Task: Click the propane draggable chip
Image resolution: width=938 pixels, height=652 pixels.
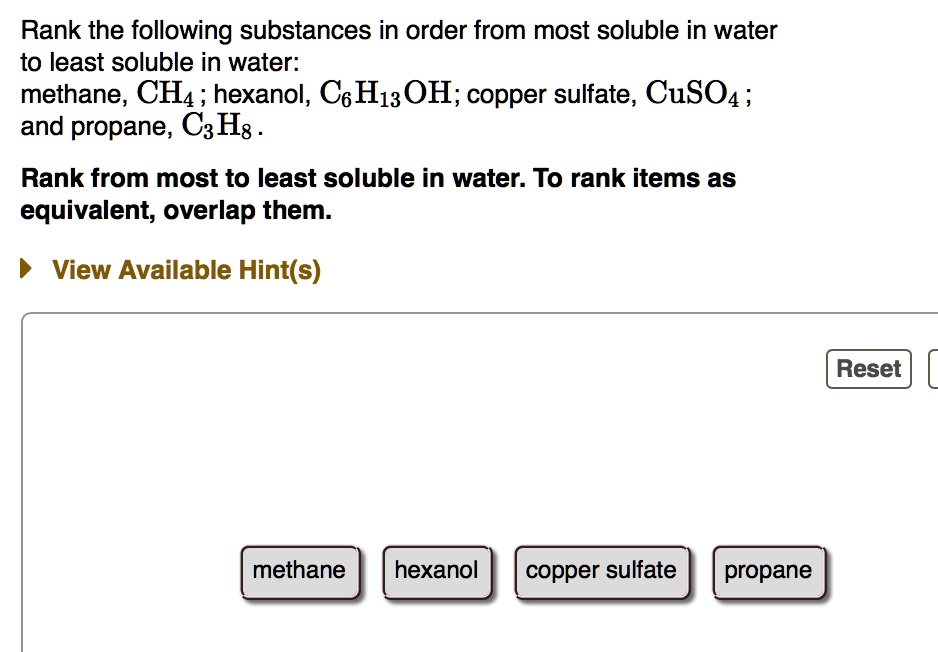Action: [768, 571]
